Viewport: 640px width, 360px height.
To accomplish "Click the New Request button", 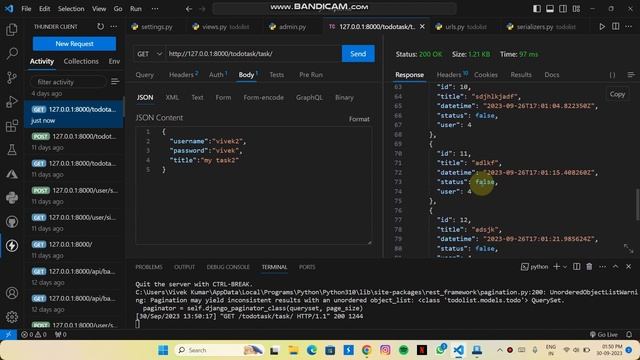I will (74, 44).
